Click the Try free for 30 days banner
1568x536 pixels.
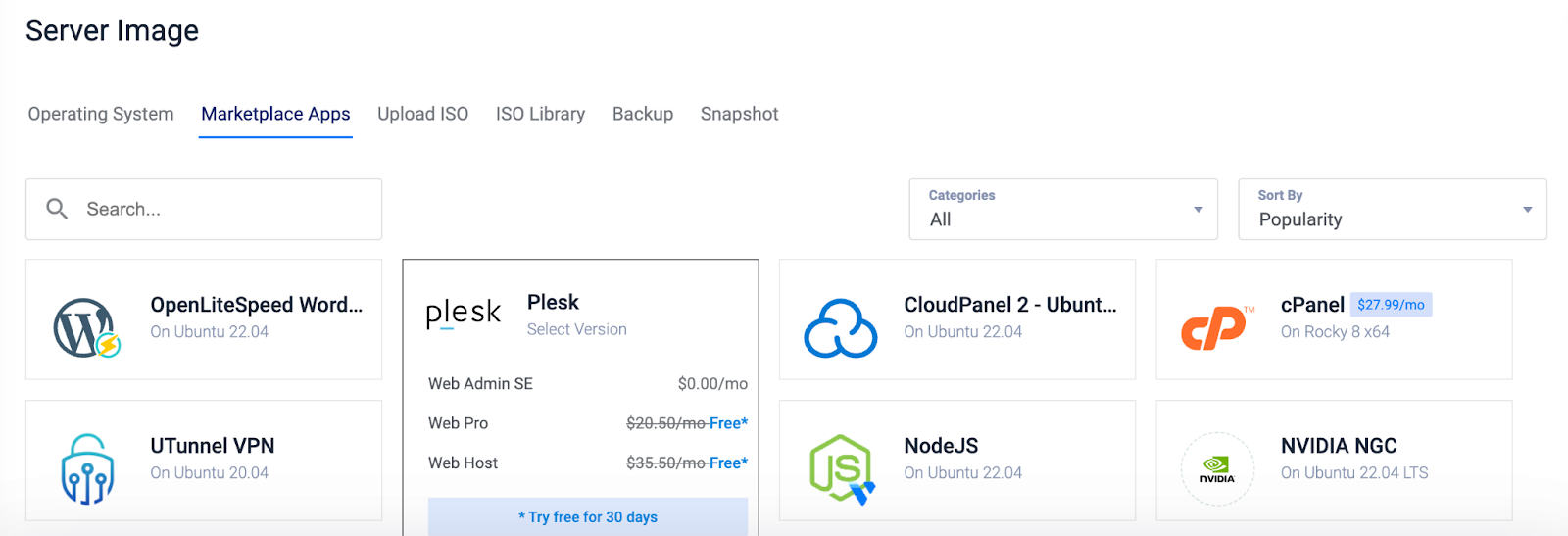[588, 516]
